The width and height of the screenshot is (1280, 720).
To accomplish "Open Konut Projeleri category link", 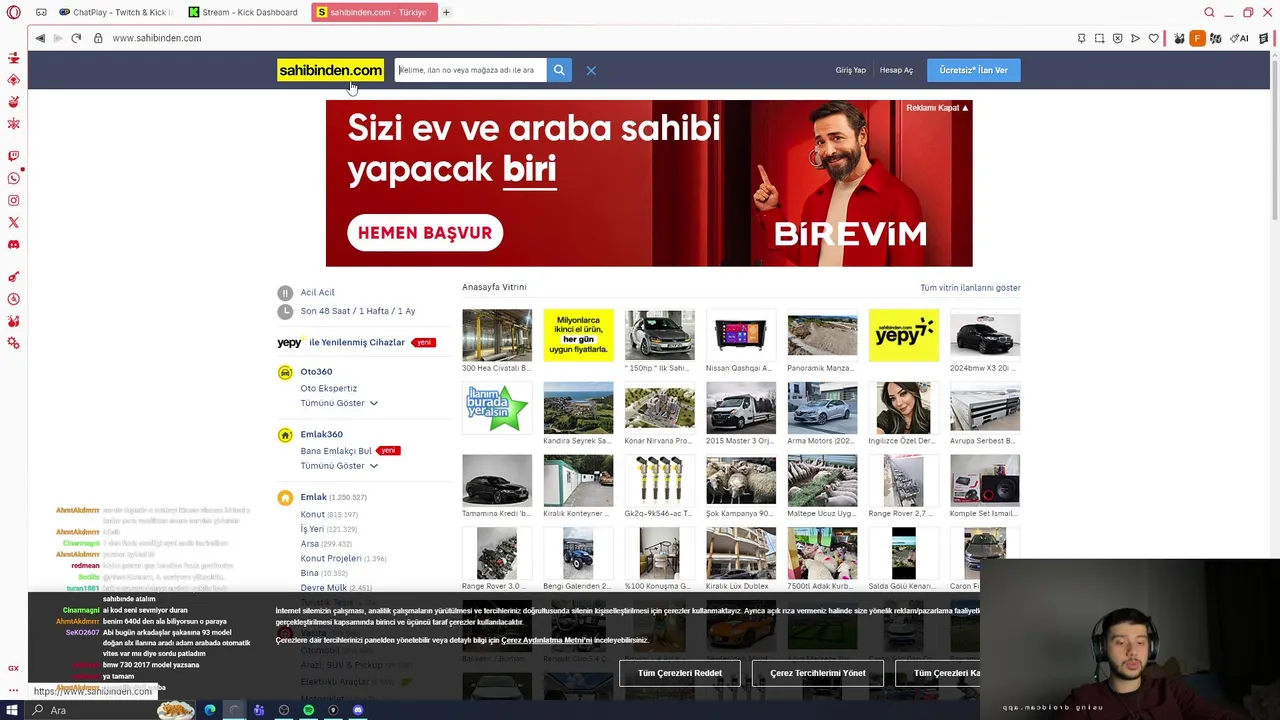I will 331,558.
